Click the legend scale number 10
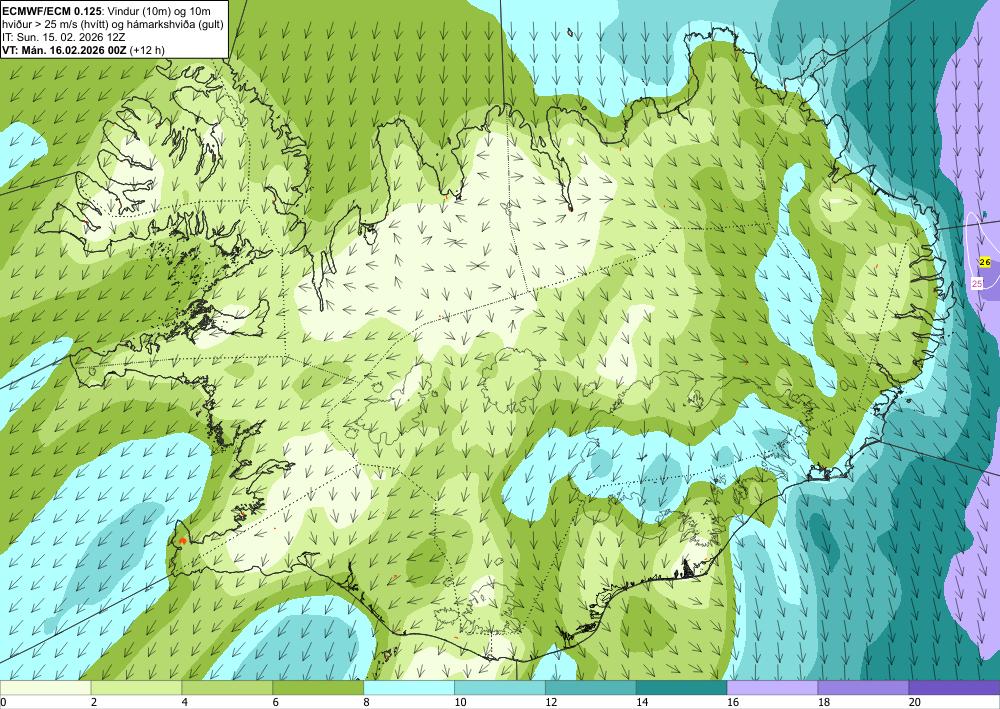 click(x=460, y=703)
